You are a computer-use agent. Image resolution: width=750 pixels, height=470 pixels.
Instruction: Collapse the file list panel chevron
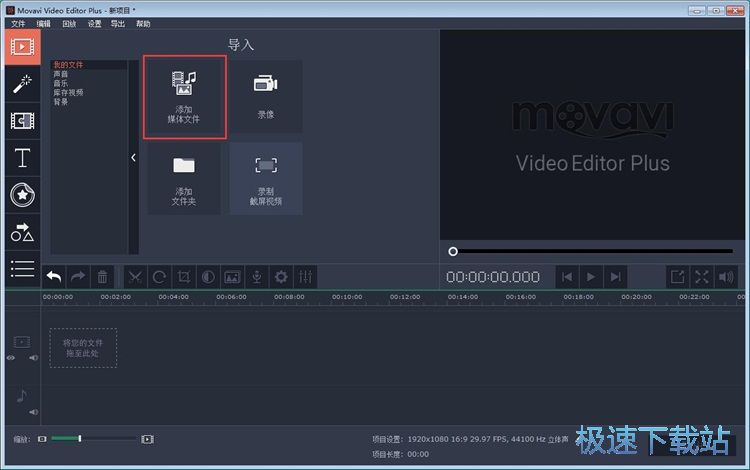tap(133, 157)
